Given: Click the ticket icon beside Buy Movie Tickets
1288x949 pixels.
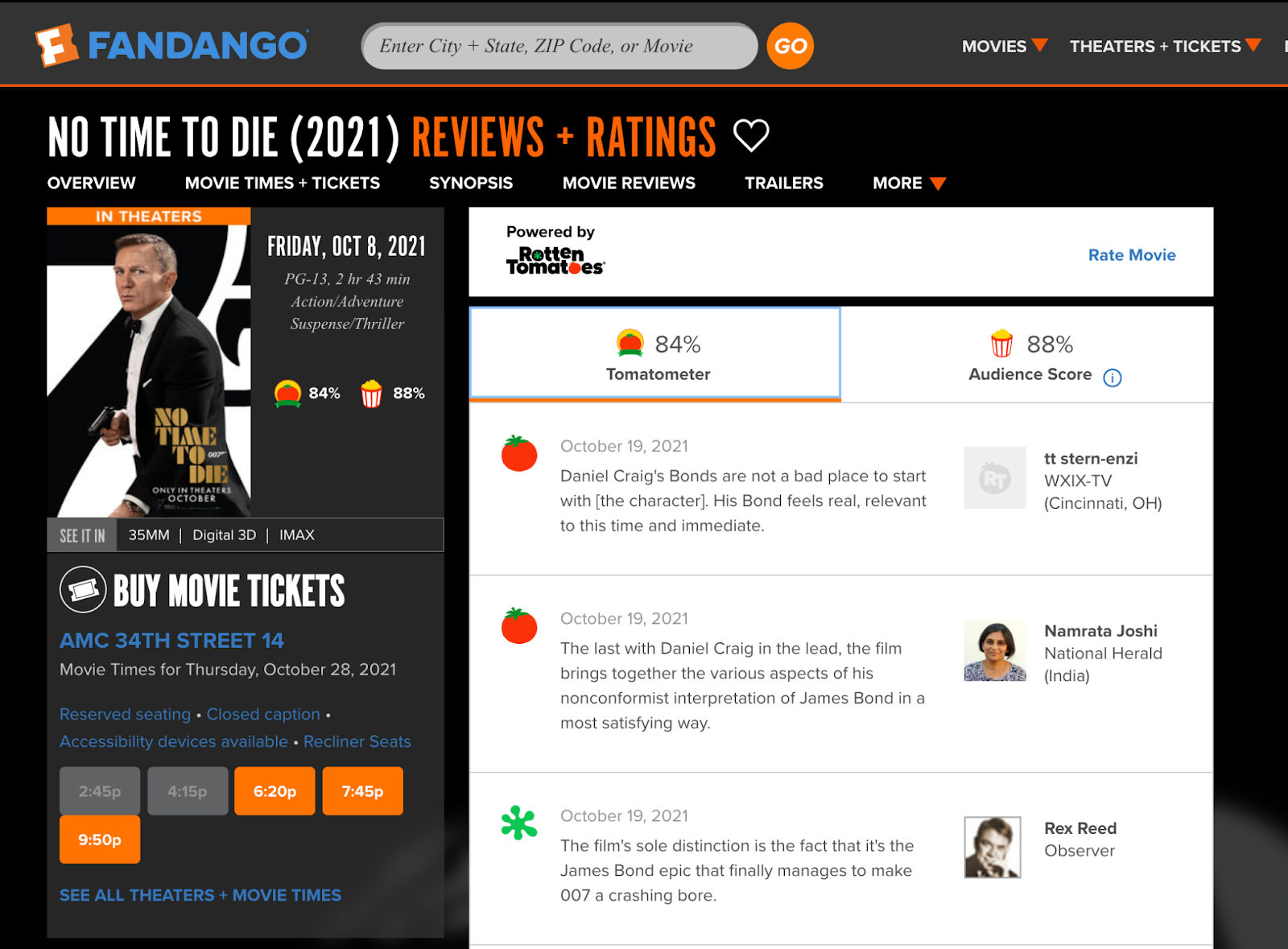Looking at the screenshot, I should pyautogui.click(x=83, y=590).
